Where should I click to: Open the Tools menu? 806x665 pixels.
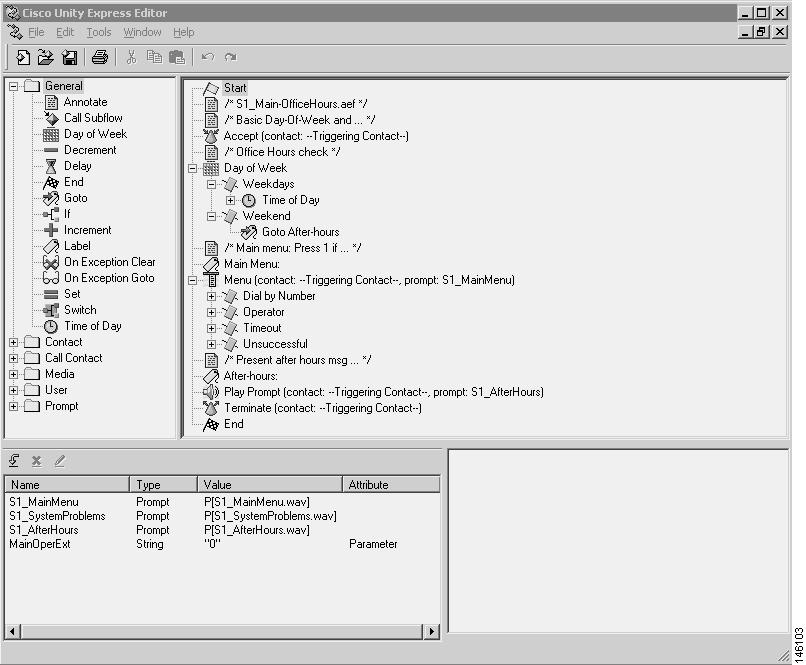[x=98, y=32]
